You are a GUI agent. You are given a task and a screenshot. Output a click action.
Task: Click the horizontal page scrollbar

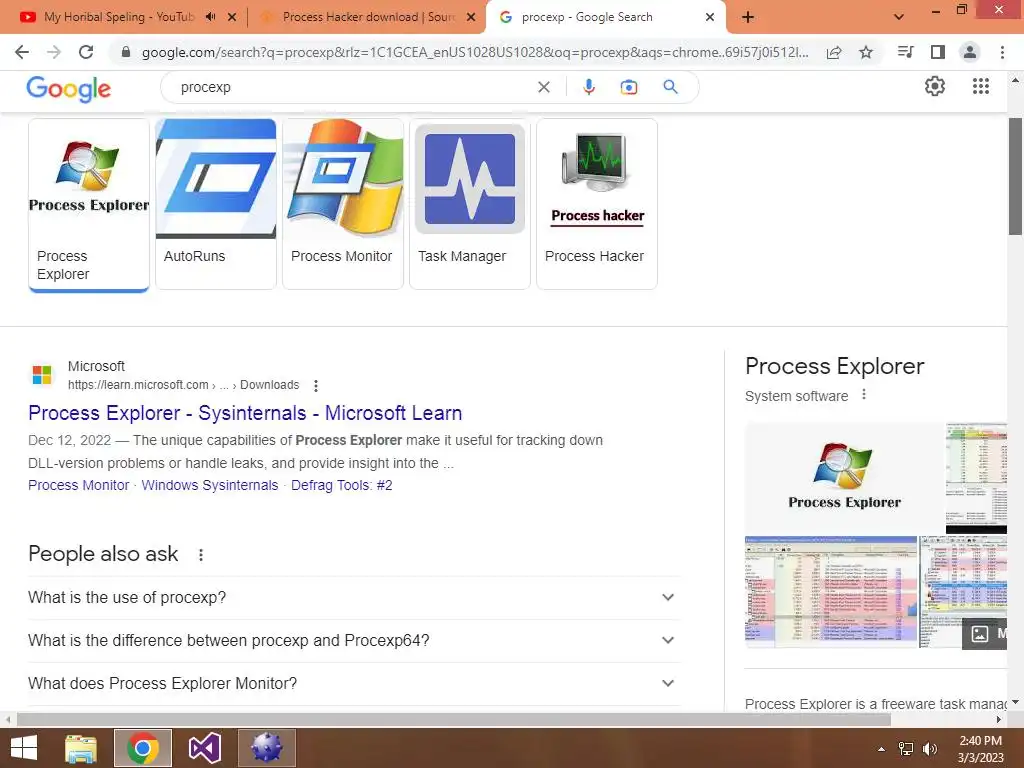454,719
